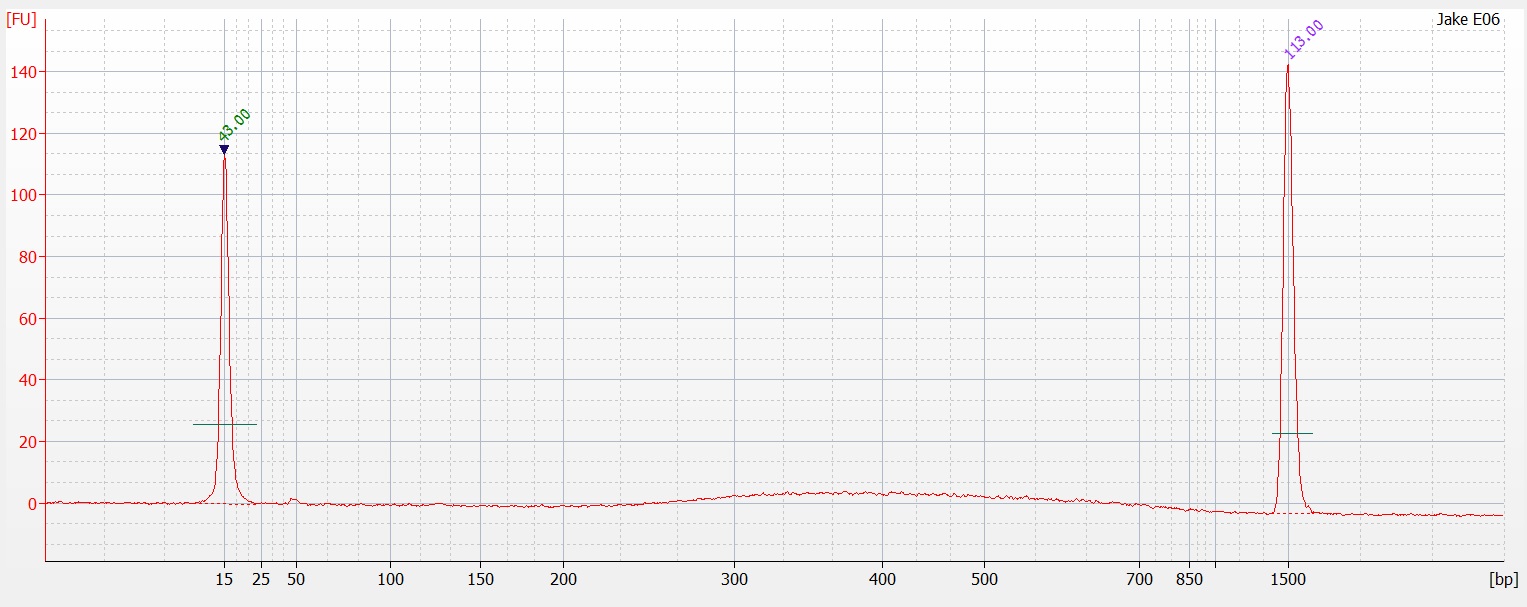Click the 80 value on the FU axis

30,257
